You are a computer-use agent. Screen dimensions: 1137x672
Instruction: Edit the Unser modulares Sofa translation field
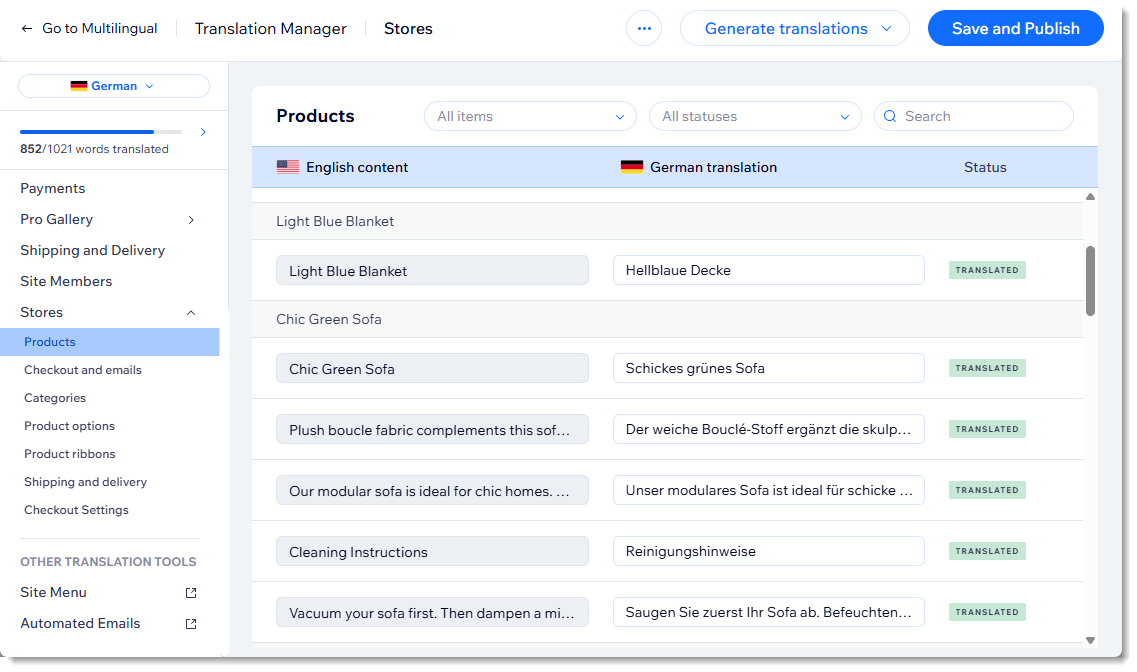pos(769,490)
